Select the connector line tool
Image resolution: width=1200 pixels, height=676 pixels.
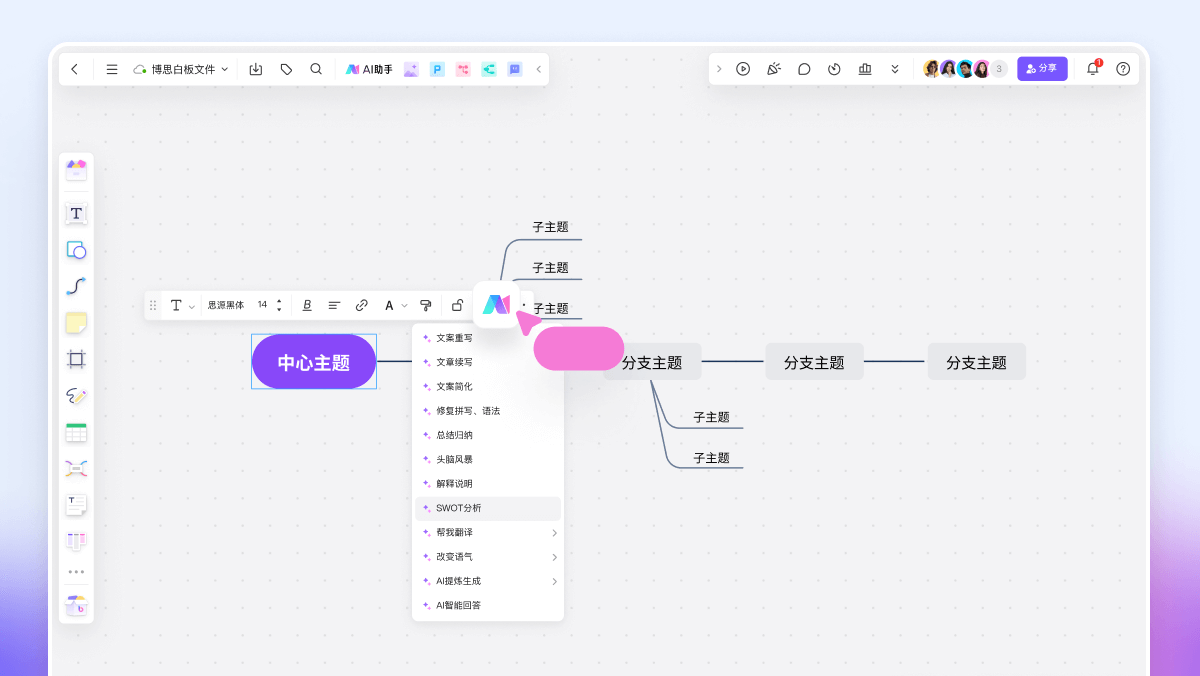(76, 286)
